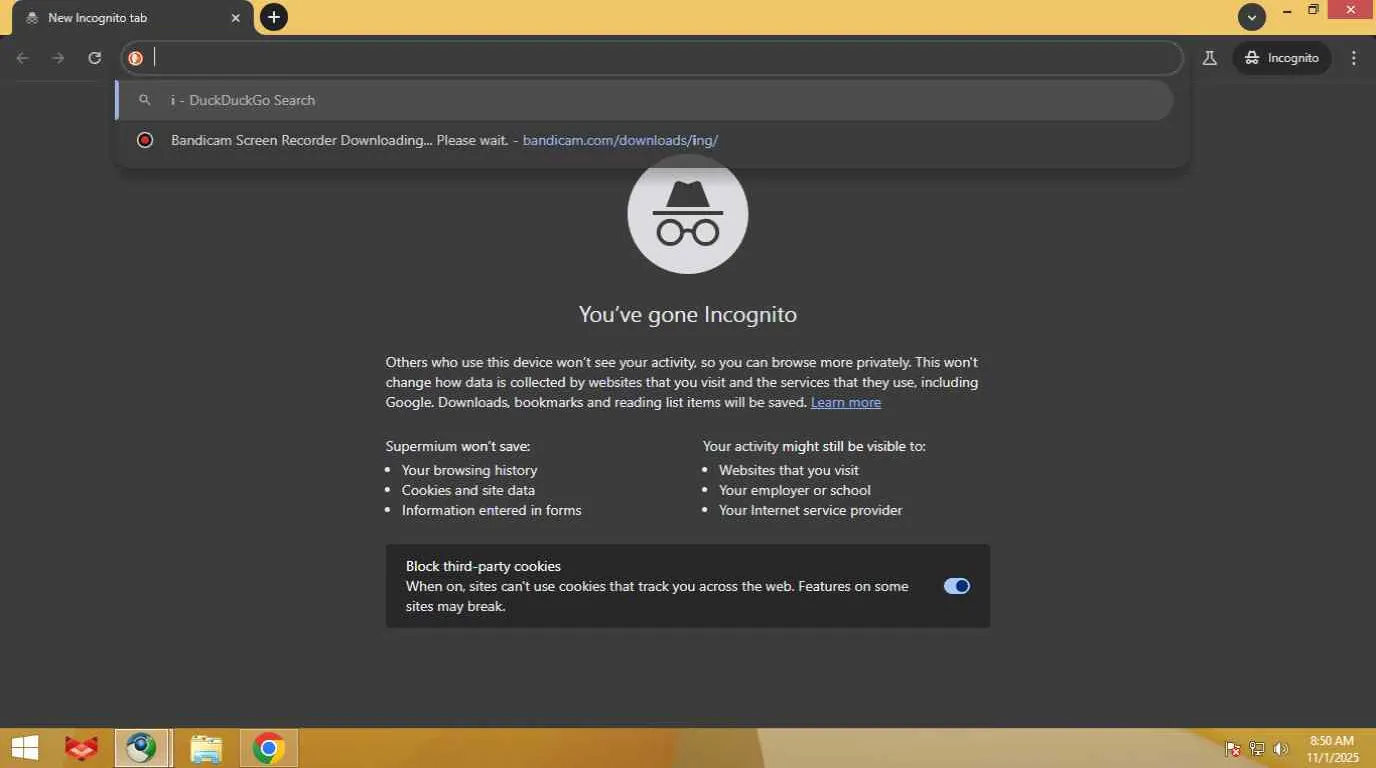Click the DuckDuckGo icon in the address bar
The width and height of the screenshot is (1376, 768).
[136, 58]
